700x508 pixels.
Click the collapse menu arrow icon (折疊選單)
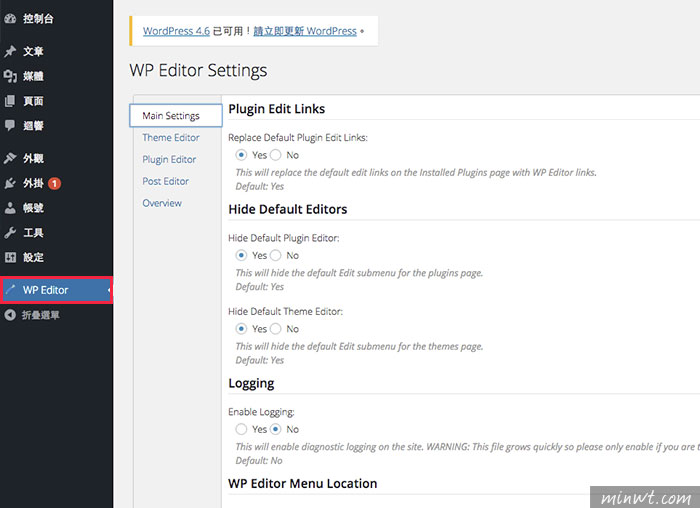pyautogui.click(x=10, y=315)
